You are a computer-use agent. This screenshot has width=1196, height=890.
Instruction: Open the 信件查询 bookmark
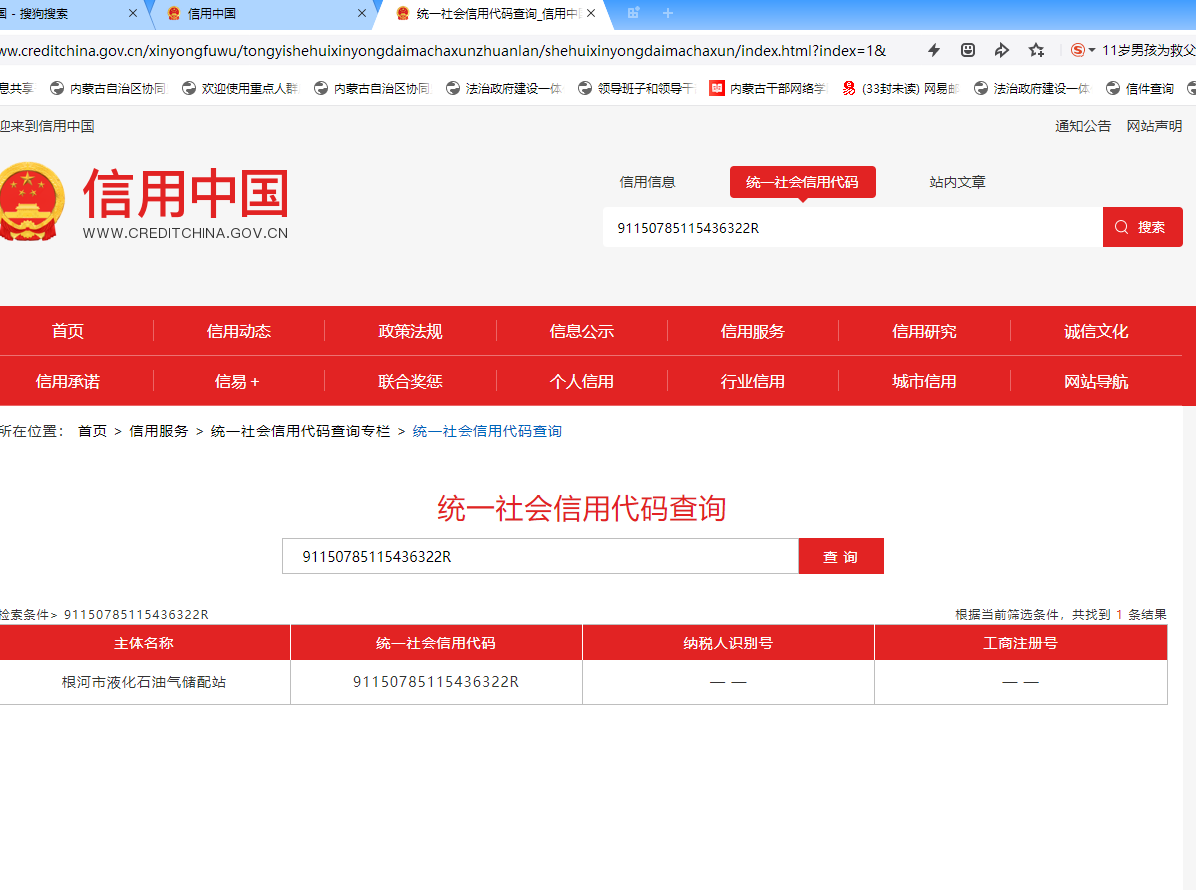pos(1140,88)
